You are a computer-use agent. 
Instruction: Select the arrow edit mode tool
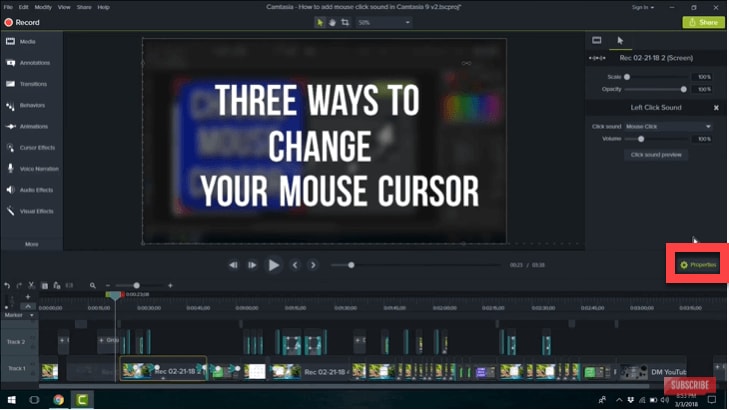(320, 22)
